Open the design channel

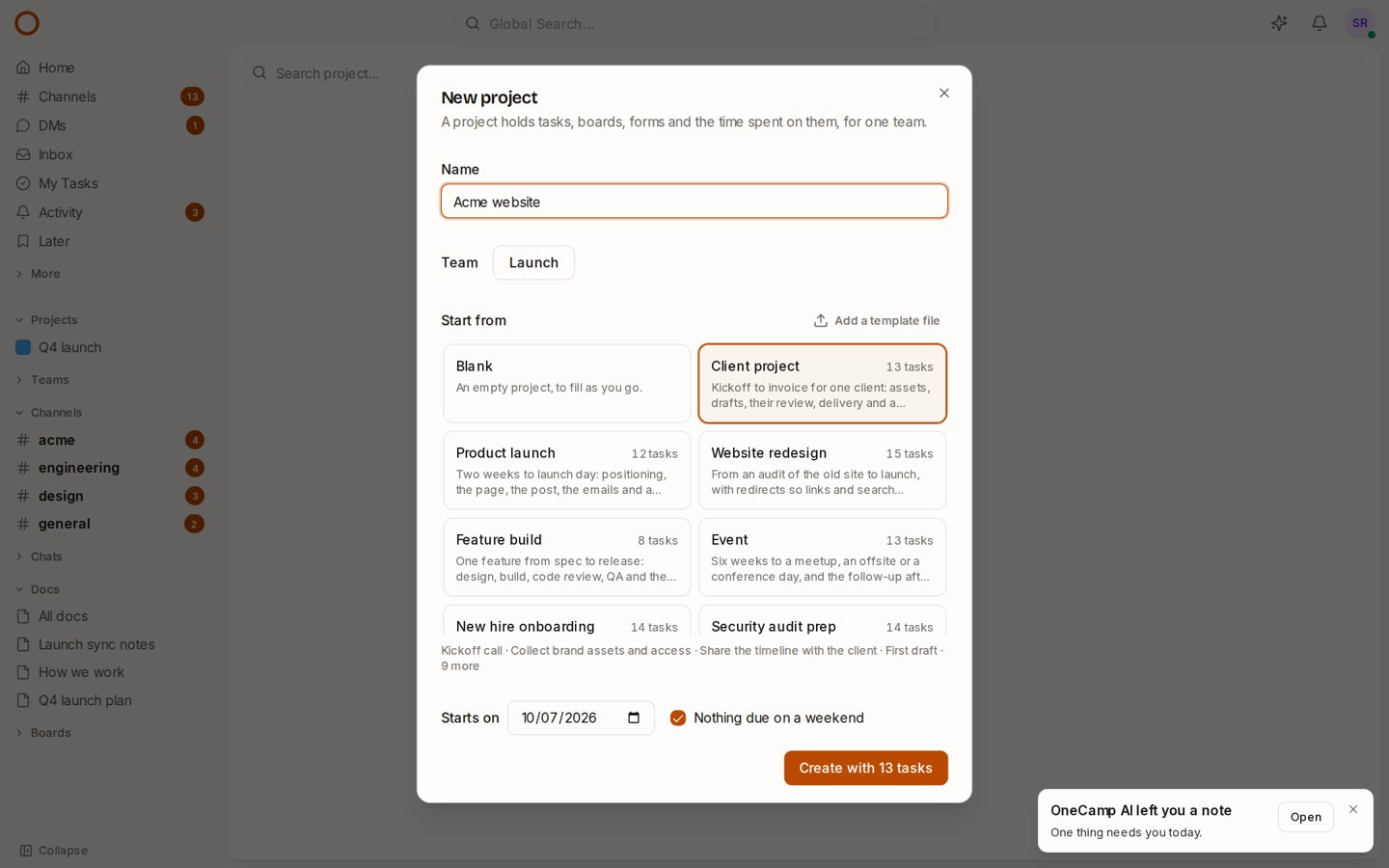click(x=110, y=496)
